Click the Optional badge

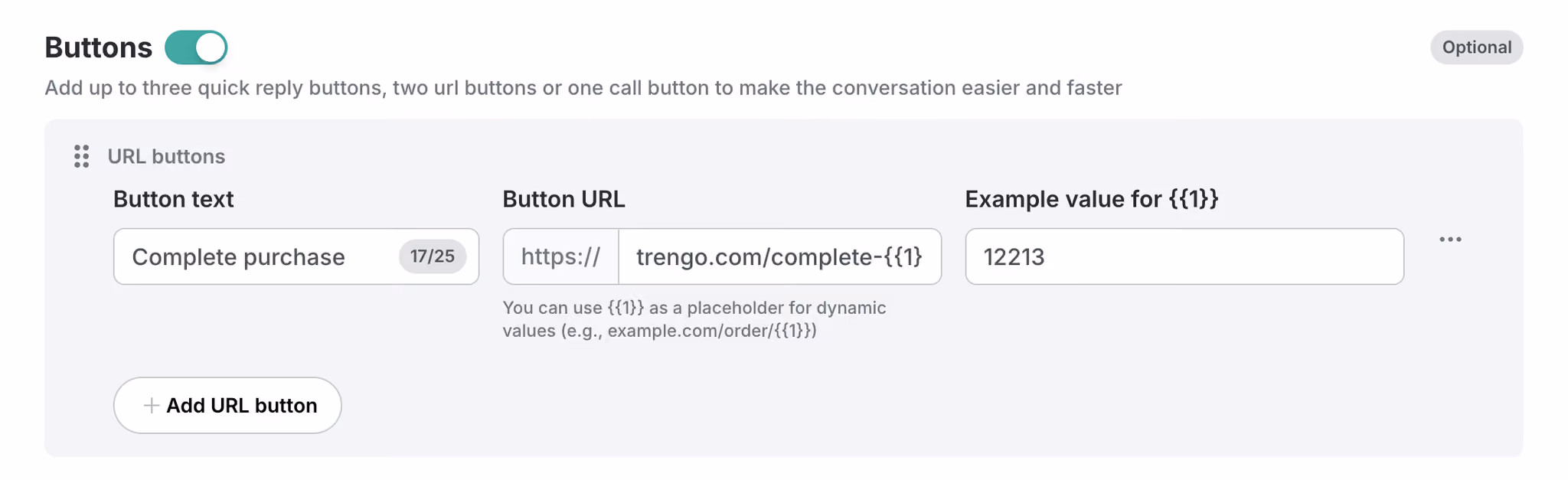(x=1477, y=47)
